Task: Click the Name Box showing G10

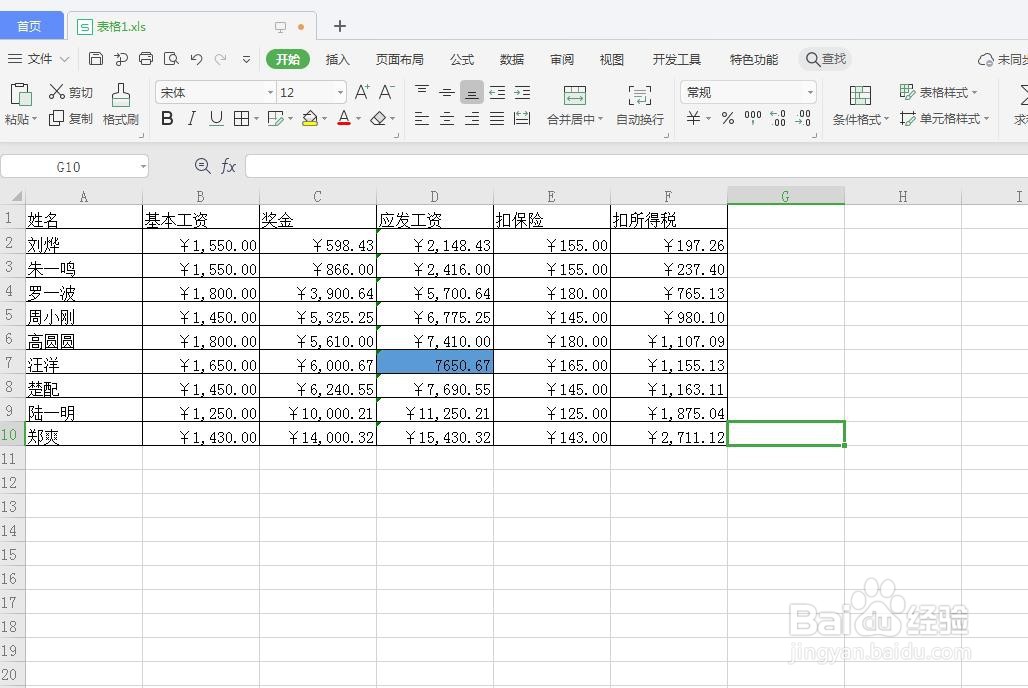Action: [x=70, y=166]
